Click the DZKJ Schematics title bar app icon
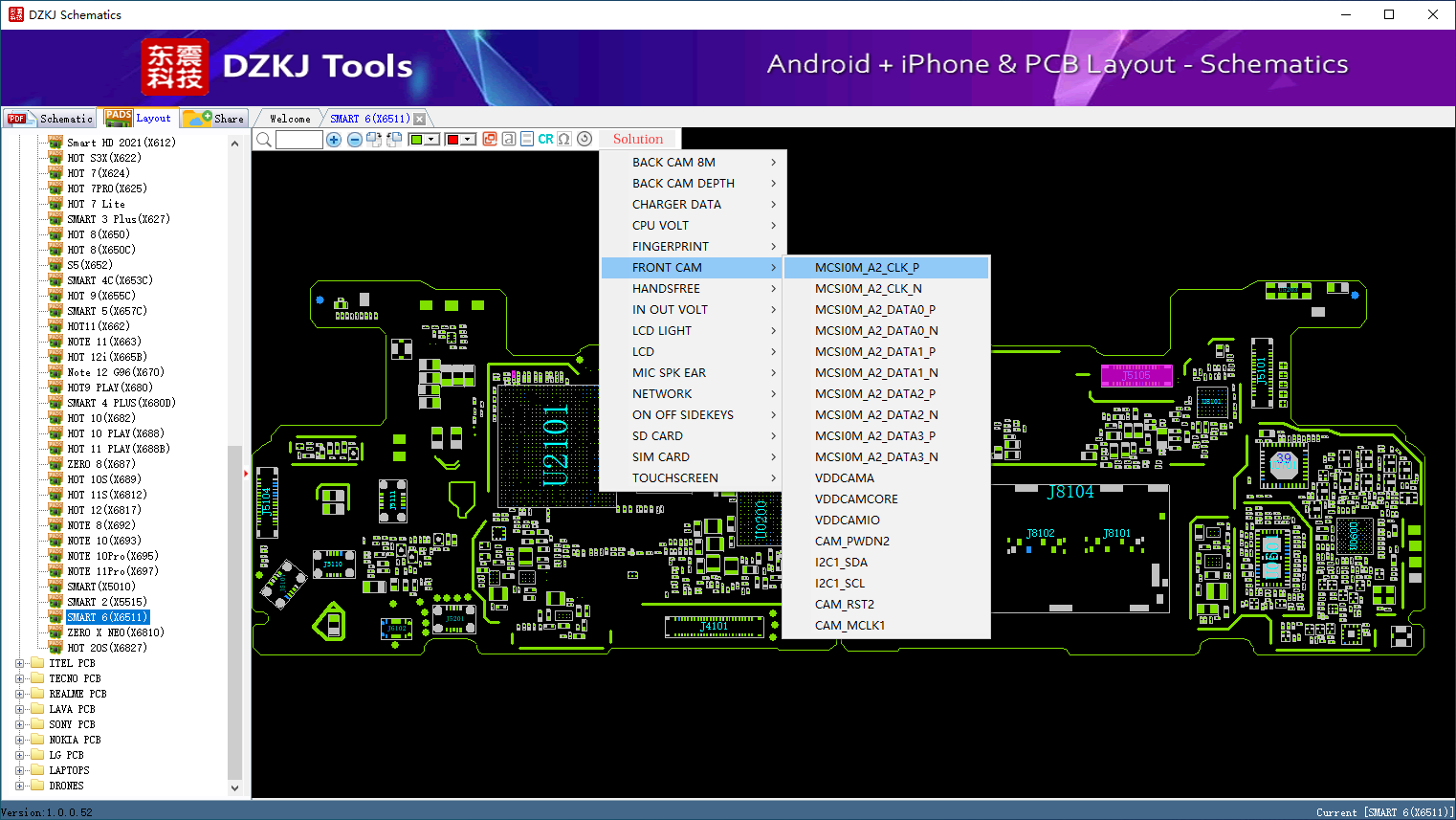1456x820 pixels. [15, 14]
